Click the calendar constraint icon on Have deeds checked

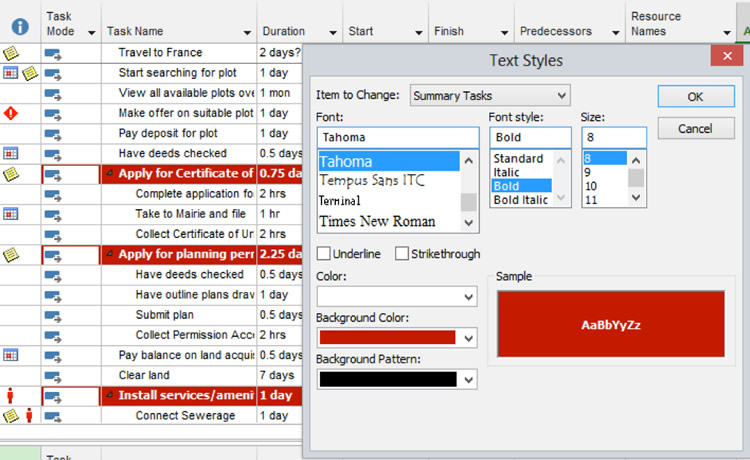pyautogui.click(x=11, y=153)
